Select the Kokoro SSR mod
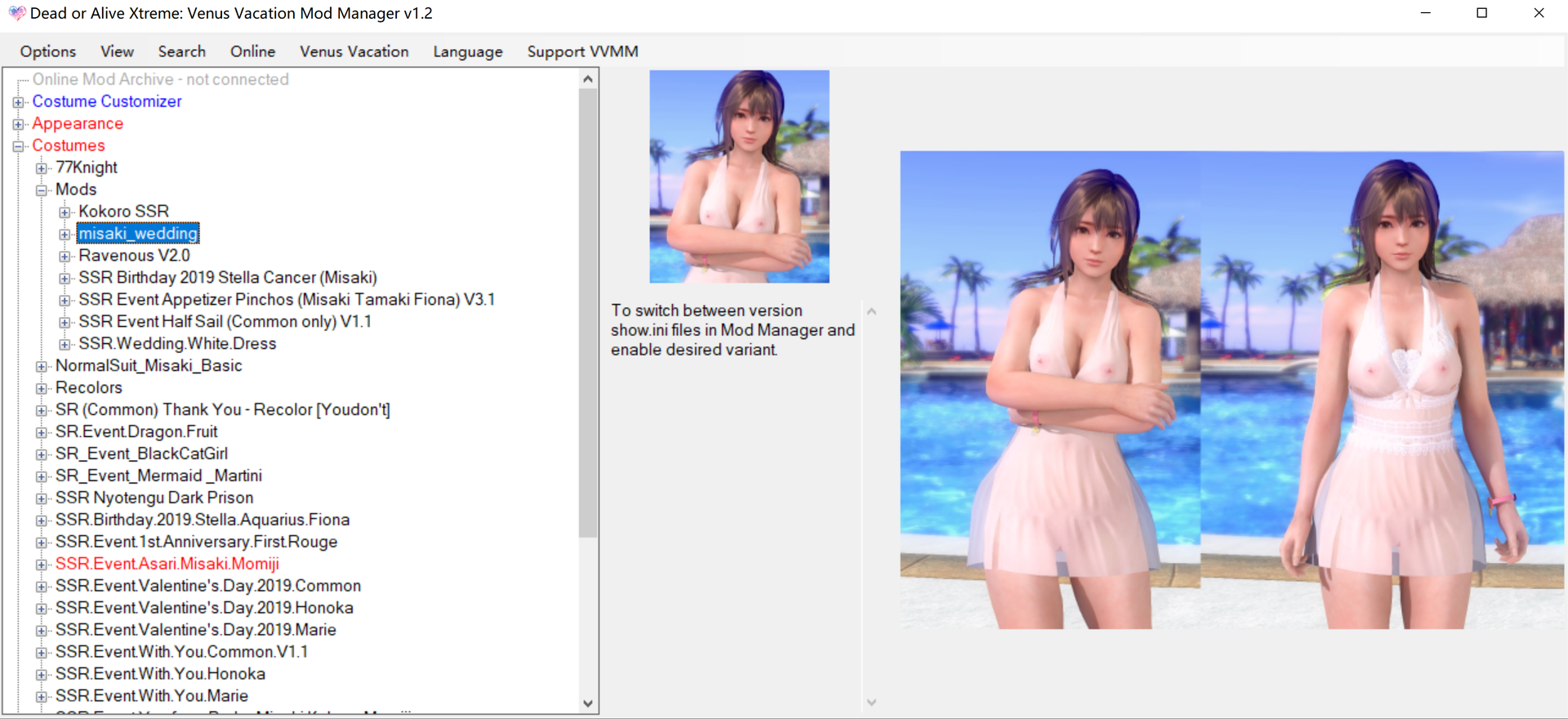 pos(123,212)
